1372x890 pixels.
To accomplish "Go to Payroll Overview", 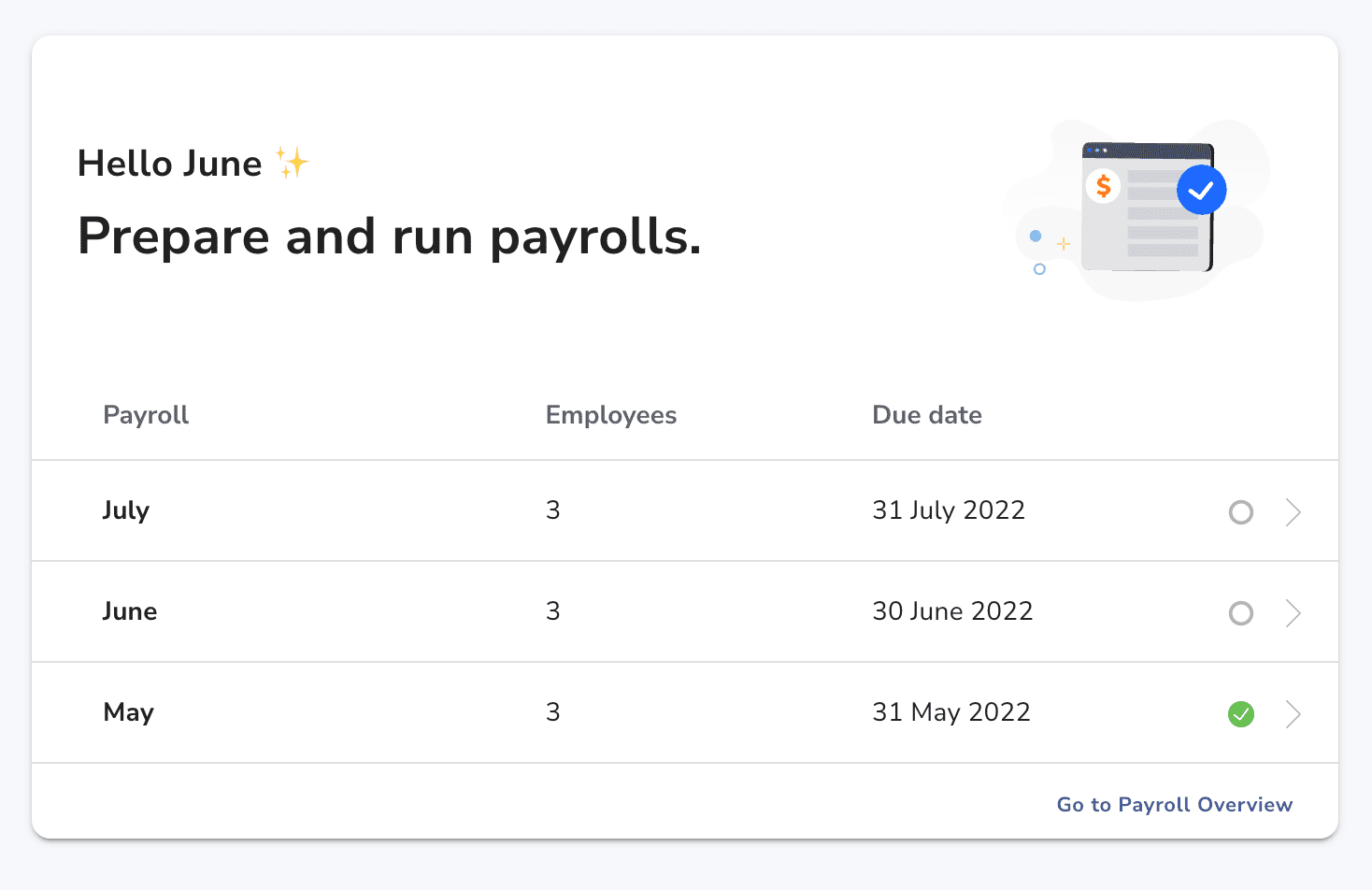I will (1174, 804).
